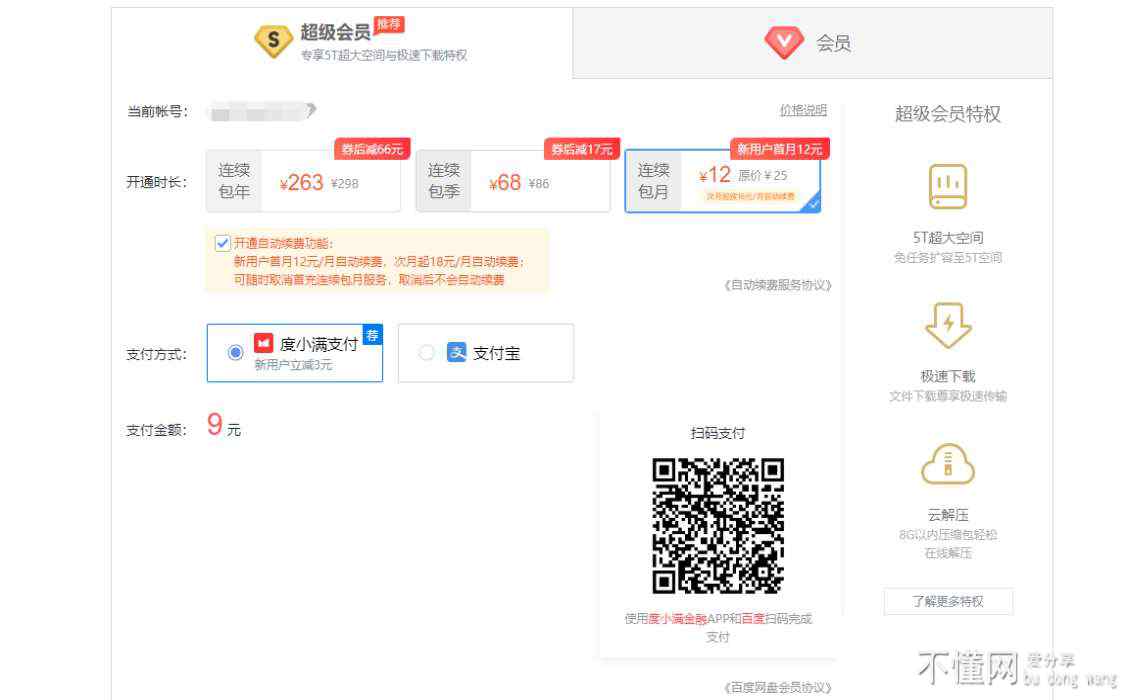Click the blurred current account name
The image size is (1127, 700).
261,111
